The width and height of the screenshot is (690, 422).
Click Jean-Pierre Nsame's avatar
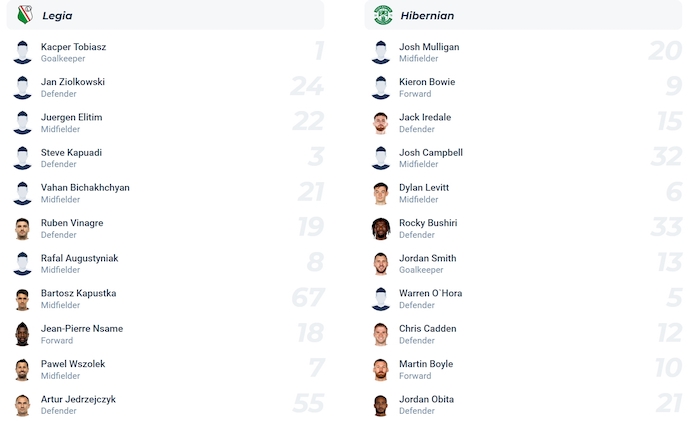[x=23, y=334]
